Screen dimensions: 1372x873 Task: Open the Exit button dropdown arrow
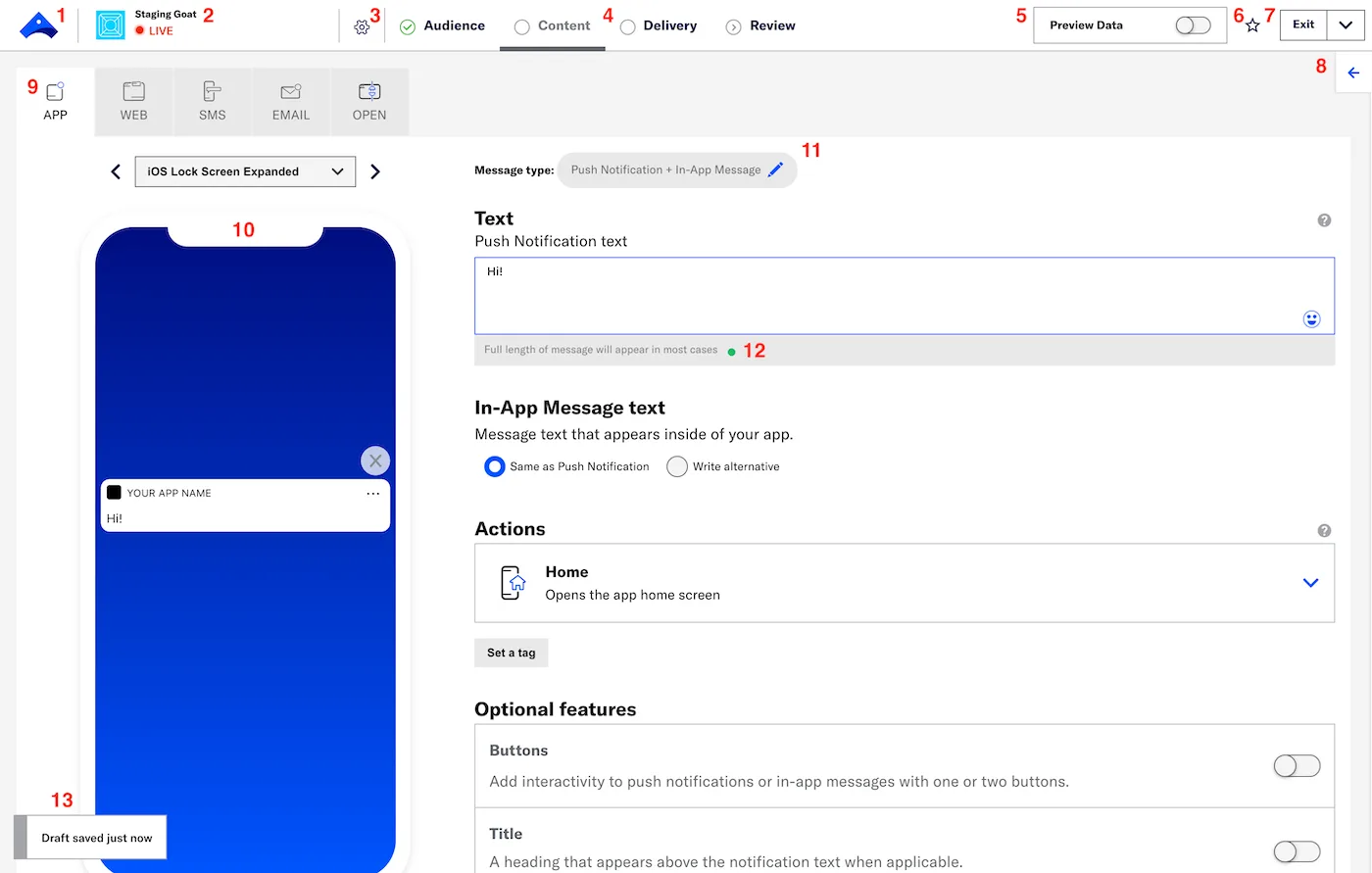click(x=1345, y=24)
